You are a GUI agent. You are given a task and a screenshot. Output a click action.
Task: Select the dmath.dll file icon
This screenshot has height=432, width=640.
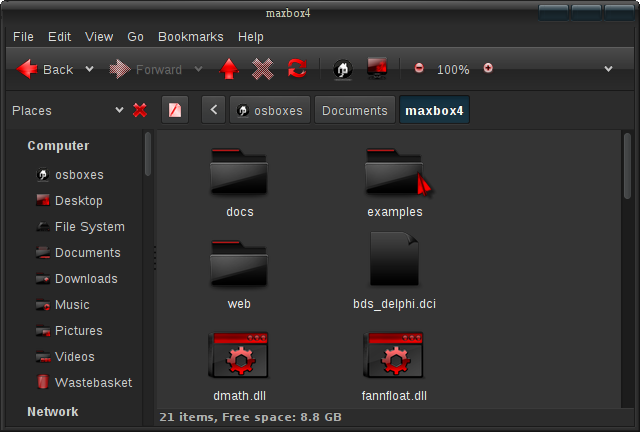pos(239,358)
